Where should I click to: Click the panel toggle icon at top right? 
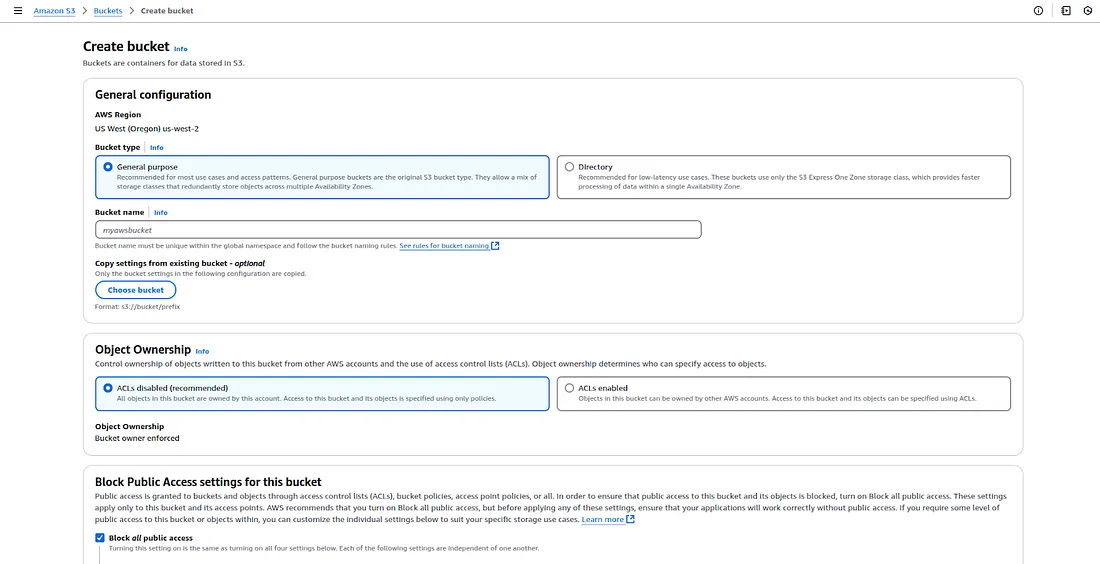click(1066, 11)
